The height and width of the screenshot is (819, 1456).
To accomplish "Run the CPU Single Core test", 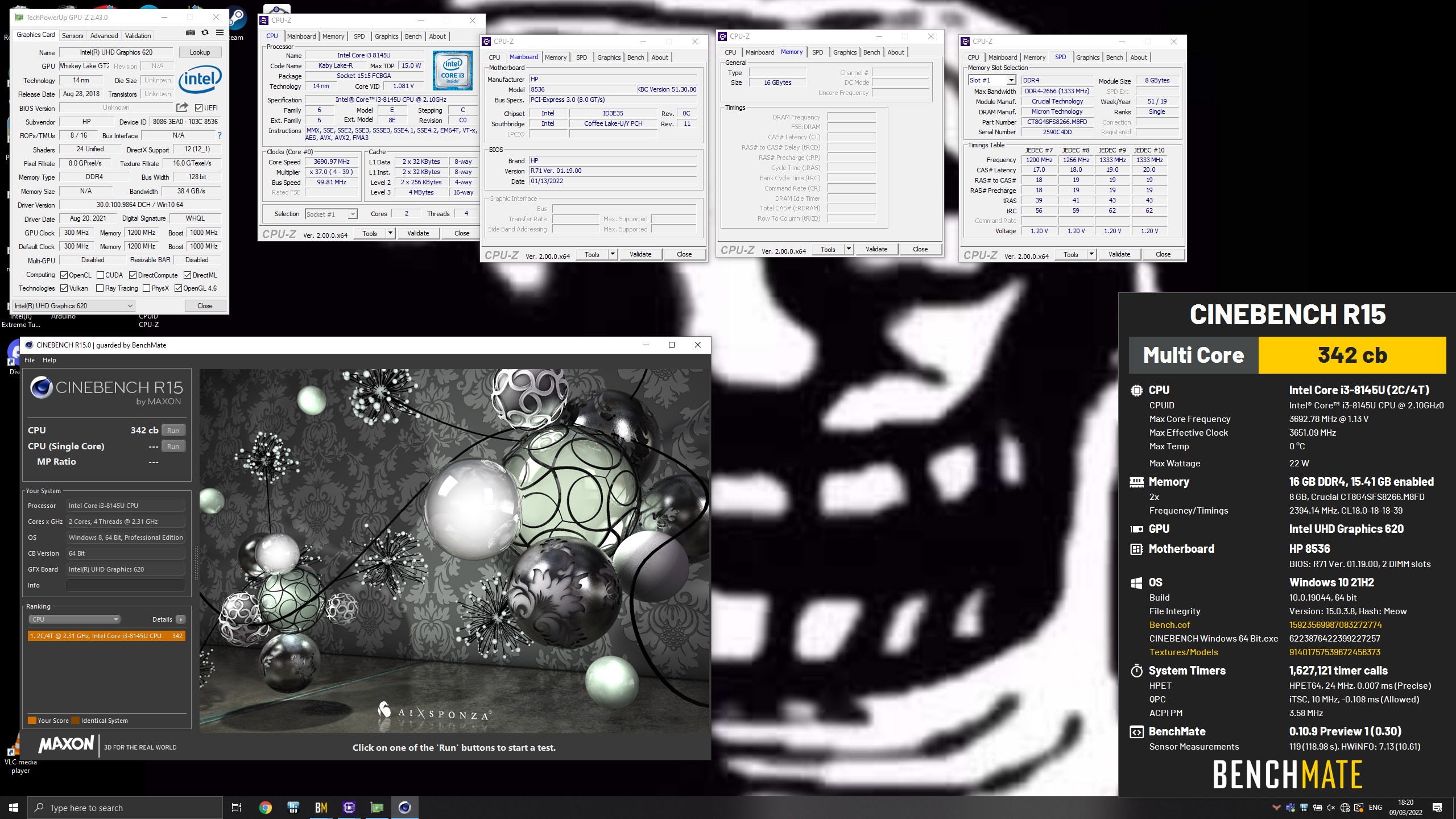I will pyautogui.click(x=173, y=446).
